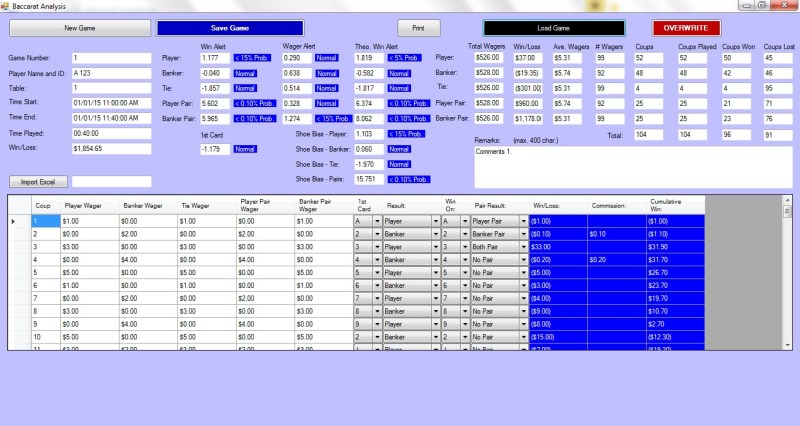Click the Print button
This screenshot has width=800, height=426.
pos(418,28)
